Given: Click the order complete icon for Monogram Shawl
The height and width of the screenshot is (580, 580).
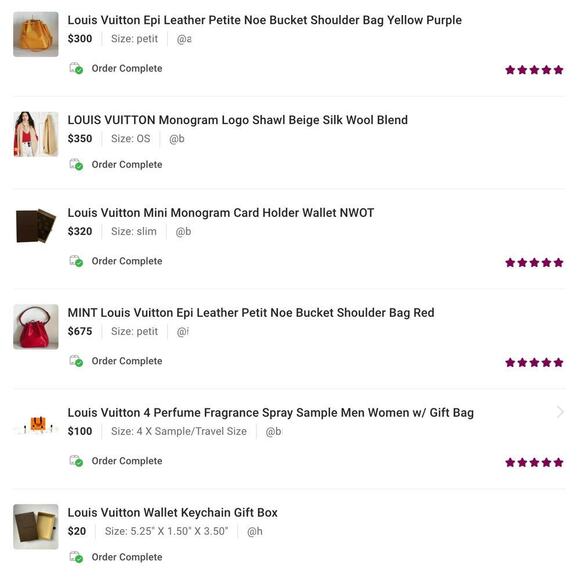Looking at the screenshot, I should coord(76,164).
